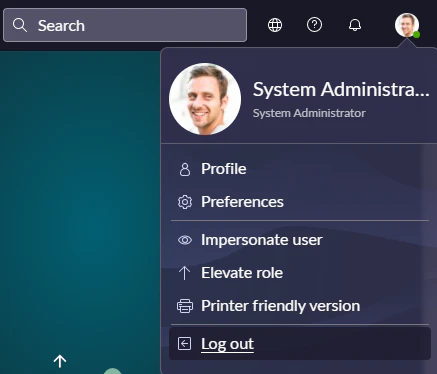Click the System Administra... name heading

pyautogui.click(x=341, y=89)
